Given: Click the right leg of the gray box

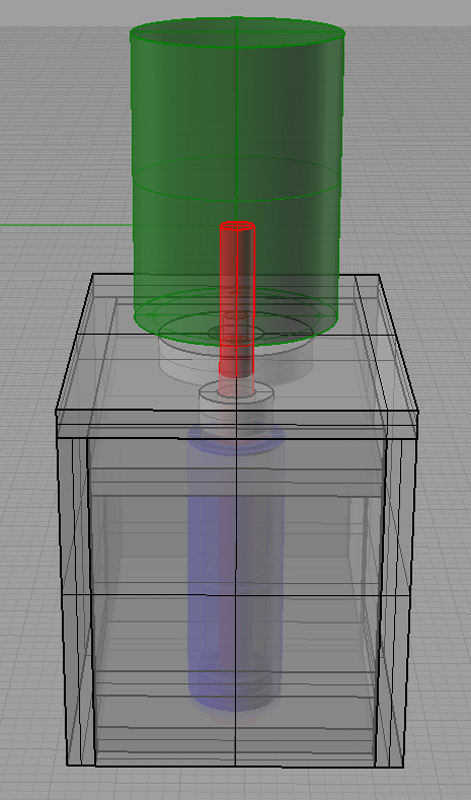Looking at the screenshot, I should coord(395,602).
